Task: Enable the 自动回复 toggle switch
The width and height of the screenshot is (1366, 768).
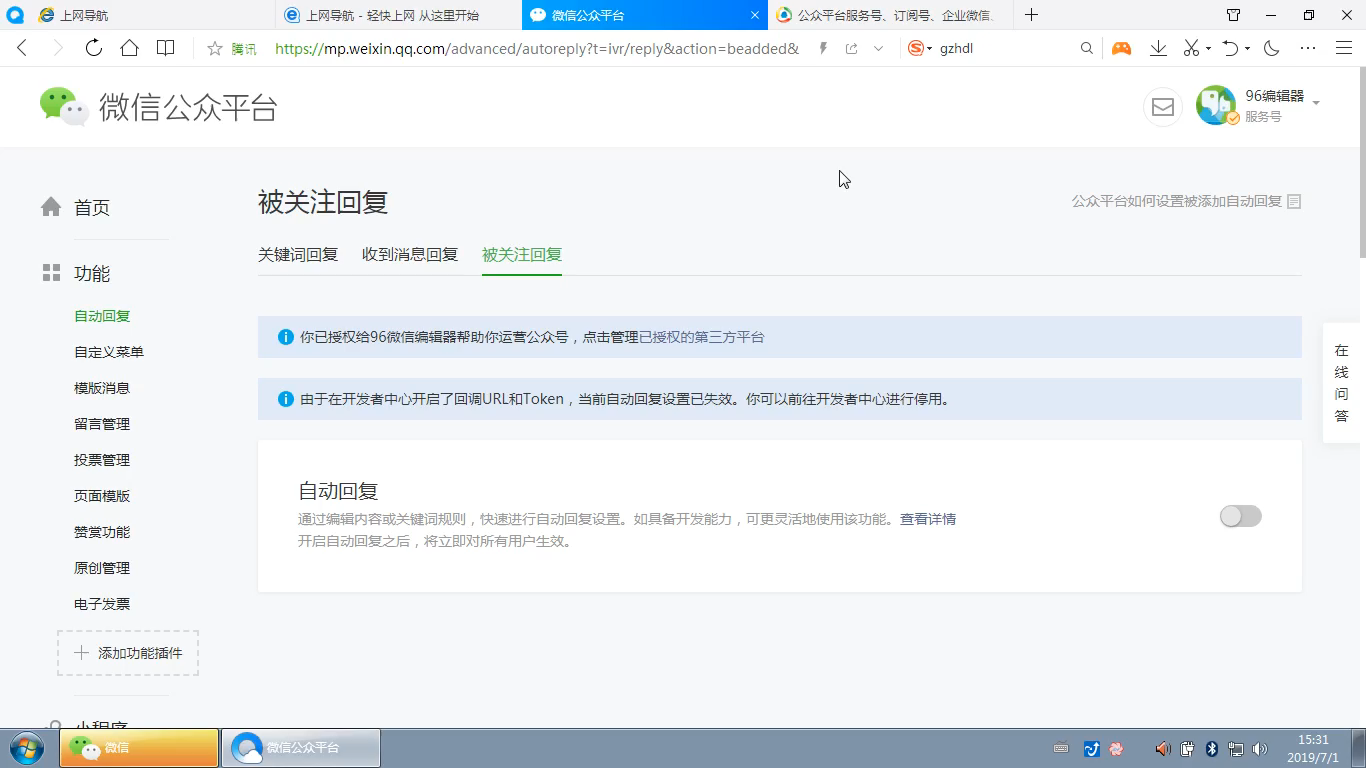Action: 1240,515
